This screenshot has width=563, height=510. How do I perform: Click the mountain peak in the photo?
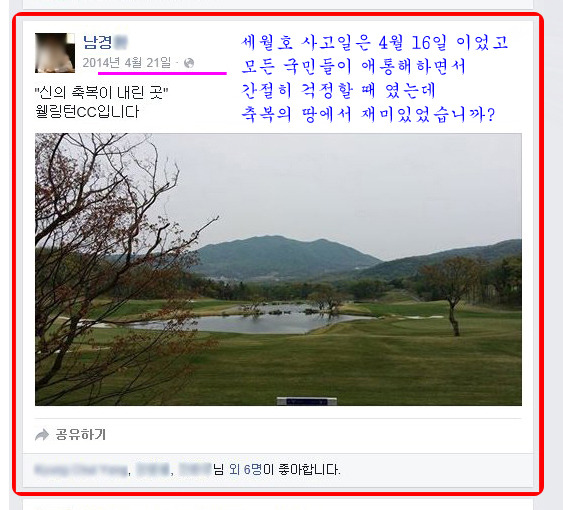click(x=276, y=238)
